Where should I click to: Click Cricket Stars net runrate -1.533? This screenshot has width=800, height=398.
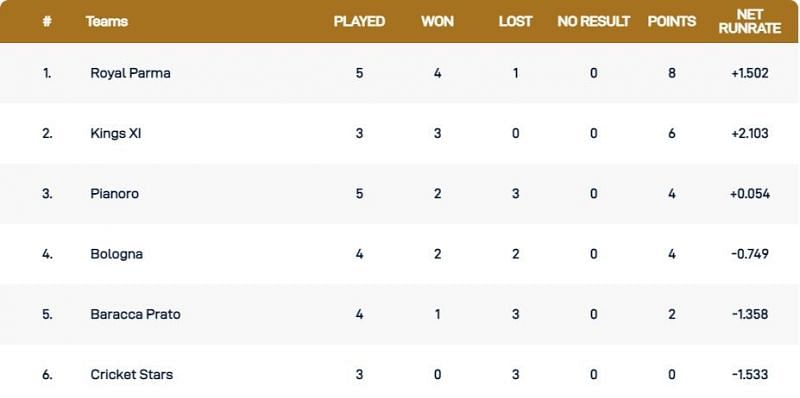(x=749, y=374)
